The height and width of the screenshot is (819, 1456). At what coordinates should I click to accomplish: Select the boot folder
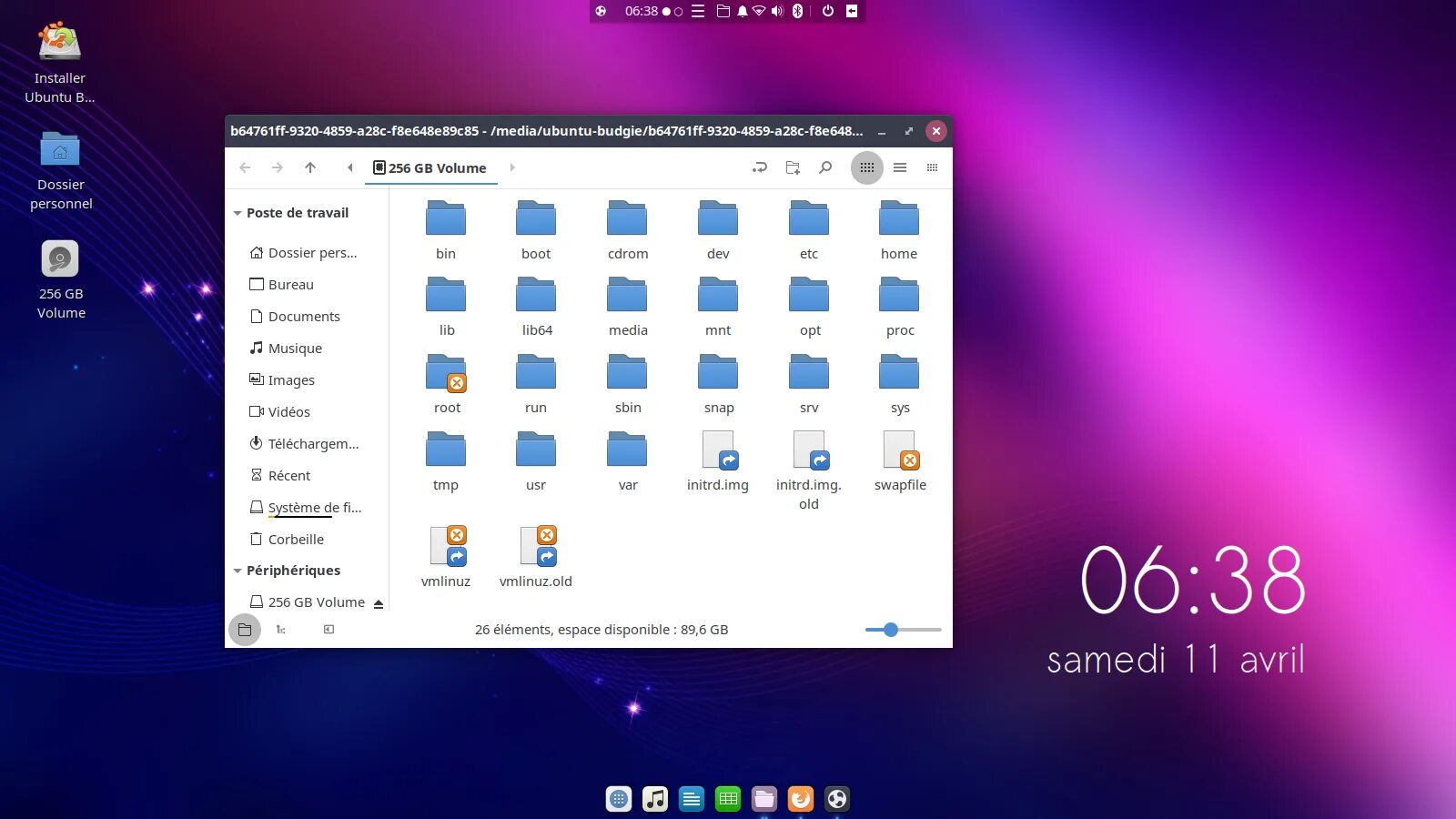pyautogui.click(x=536, y=231)
